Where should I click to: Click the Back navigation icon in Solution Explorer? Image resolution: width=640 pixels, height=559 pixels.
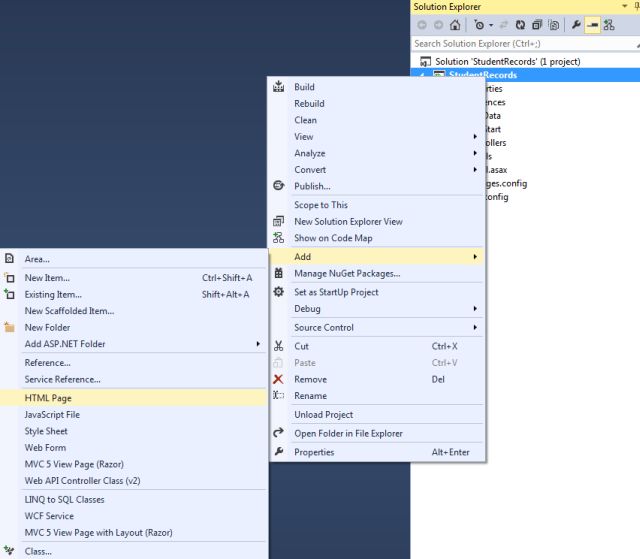[422, 25]
